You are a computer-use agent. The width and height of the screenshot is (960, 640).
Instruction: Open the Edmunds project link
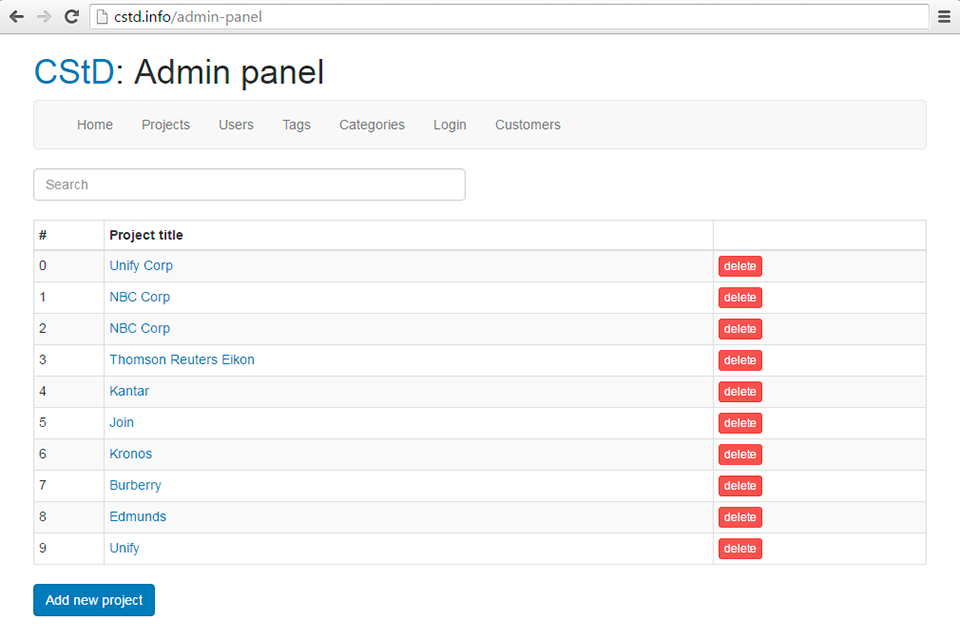[x=138, y=516]
